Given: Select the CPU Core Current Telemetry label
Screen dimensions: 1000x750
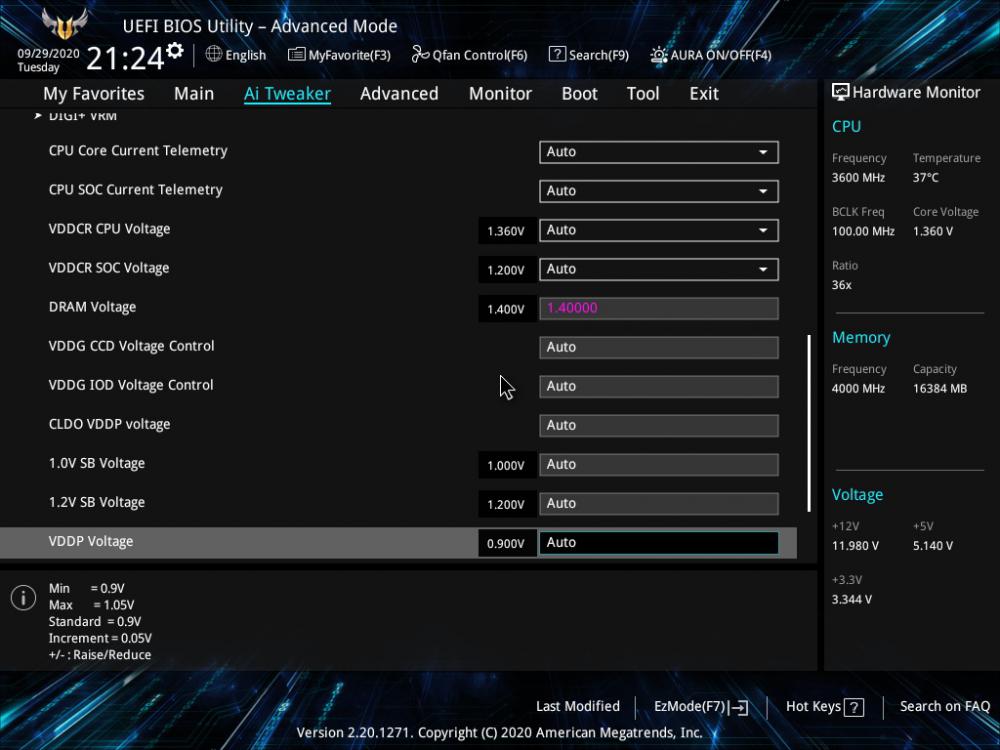Looking at the screenshot, I should tap(138, 151).
